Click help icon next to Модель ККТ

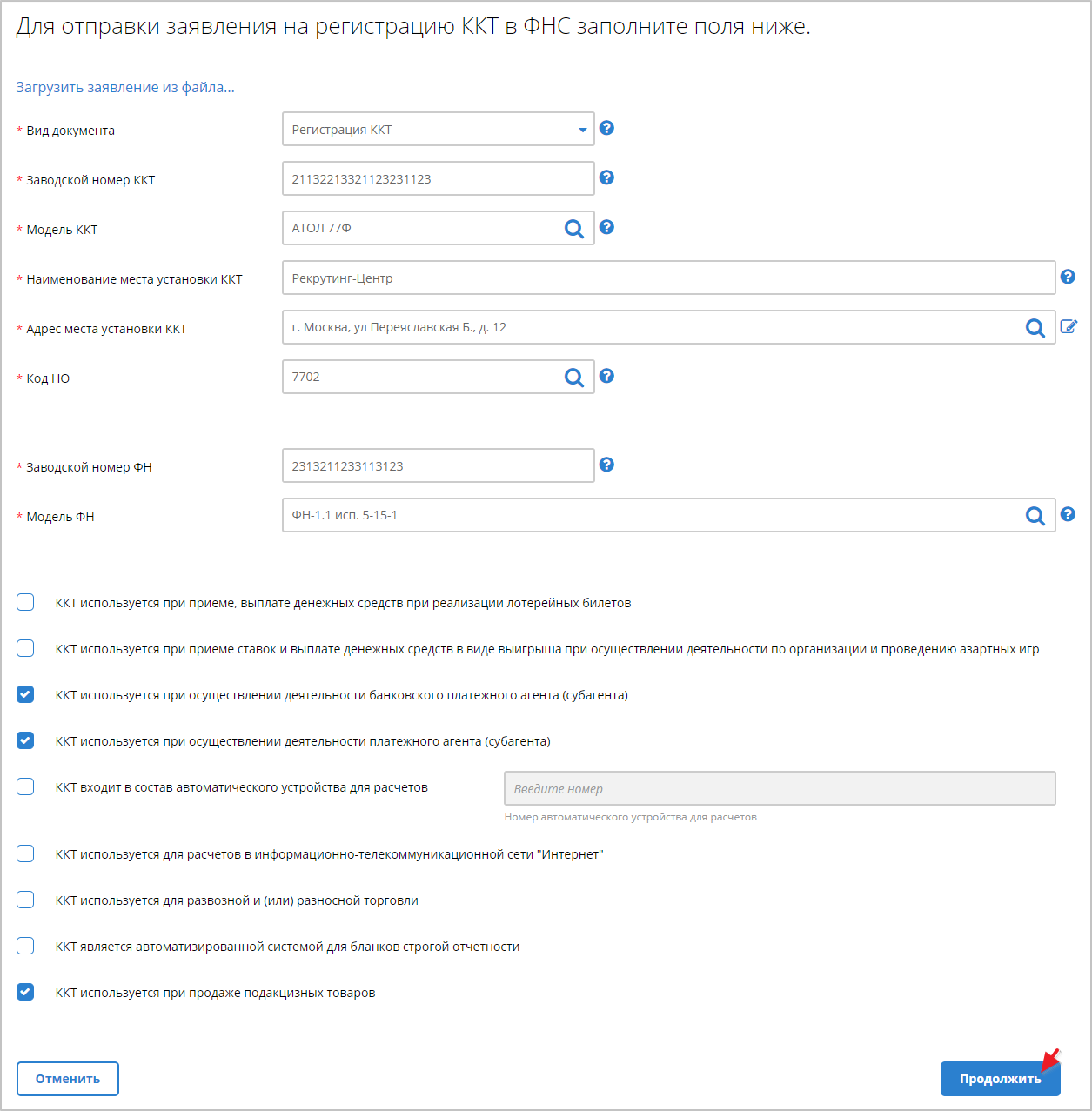click(x=607, y=227)
